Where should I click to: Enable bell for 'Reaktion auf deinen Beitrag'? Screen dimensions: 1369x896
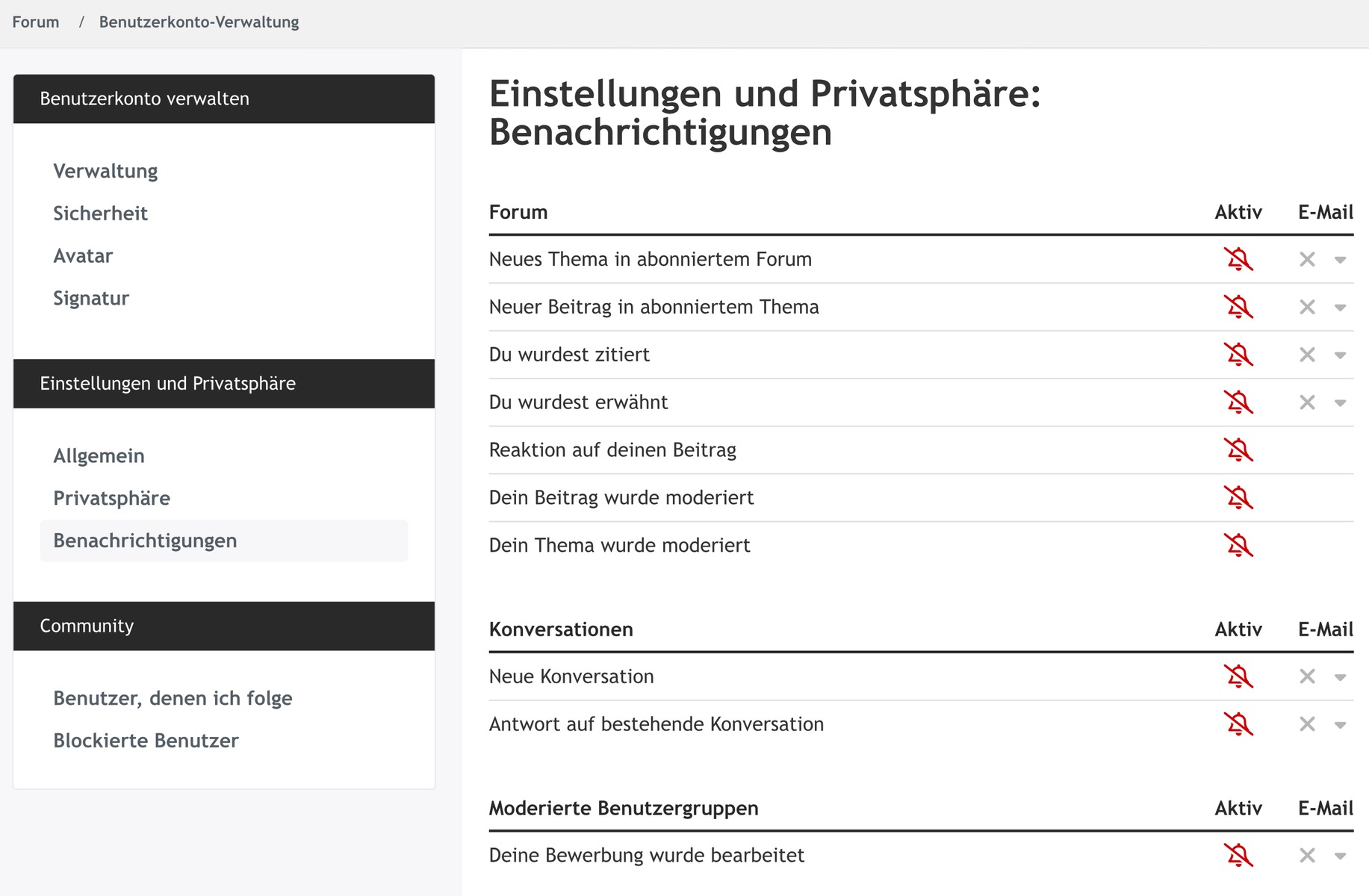(x=1238, y=450)
